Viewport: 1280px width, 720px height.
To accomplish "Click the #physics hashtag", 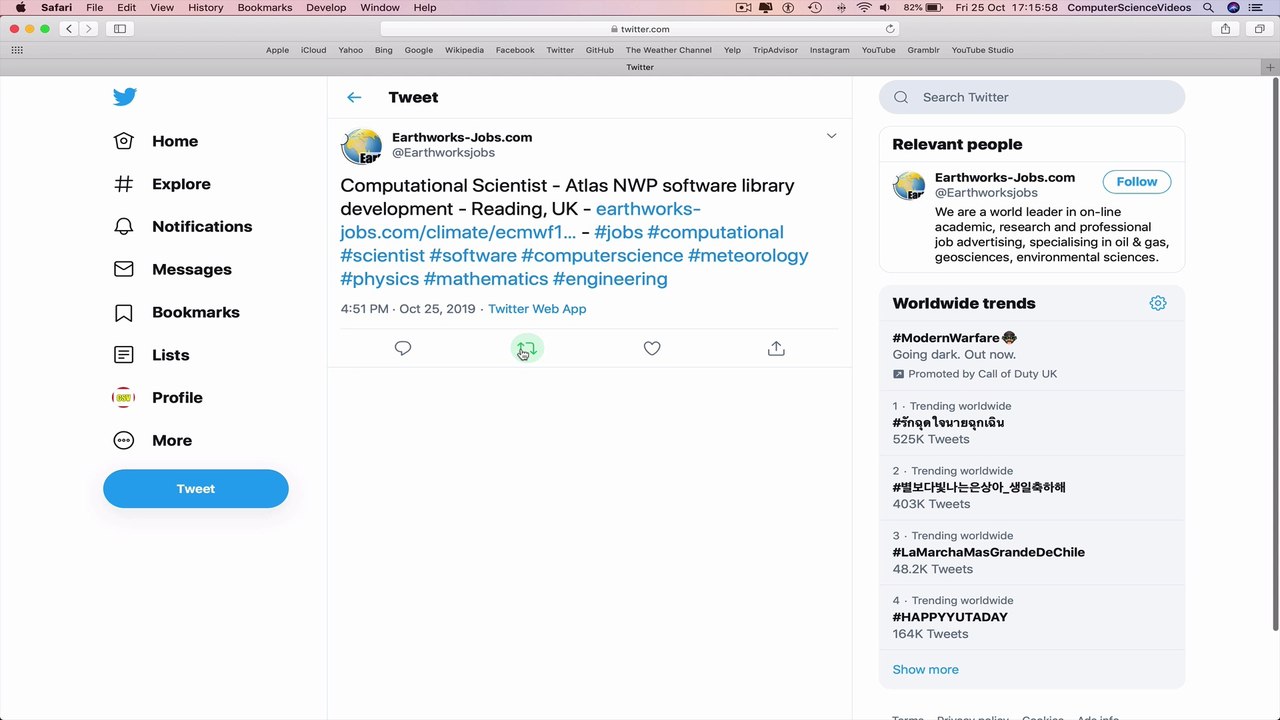I will pos(380,279).
